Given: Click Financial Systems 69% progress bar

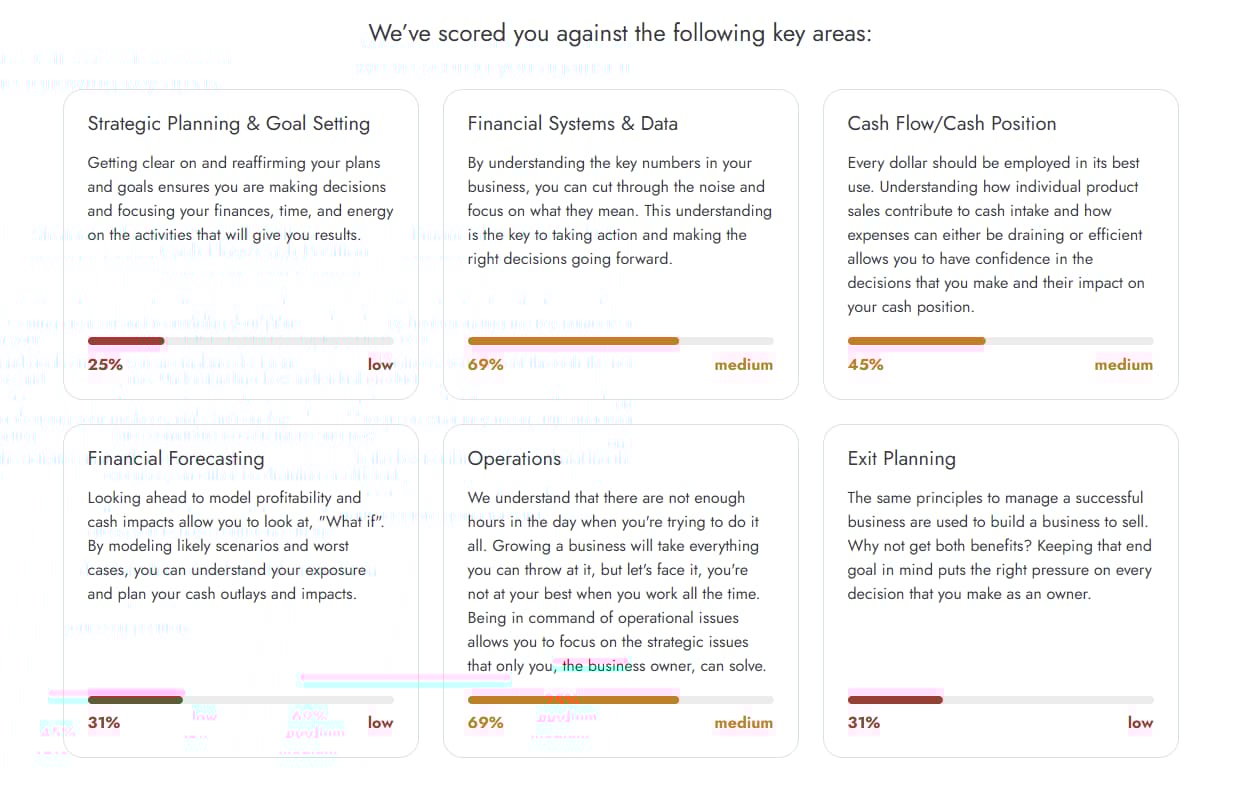Looking at the screenshot, I should coord(620,341).
